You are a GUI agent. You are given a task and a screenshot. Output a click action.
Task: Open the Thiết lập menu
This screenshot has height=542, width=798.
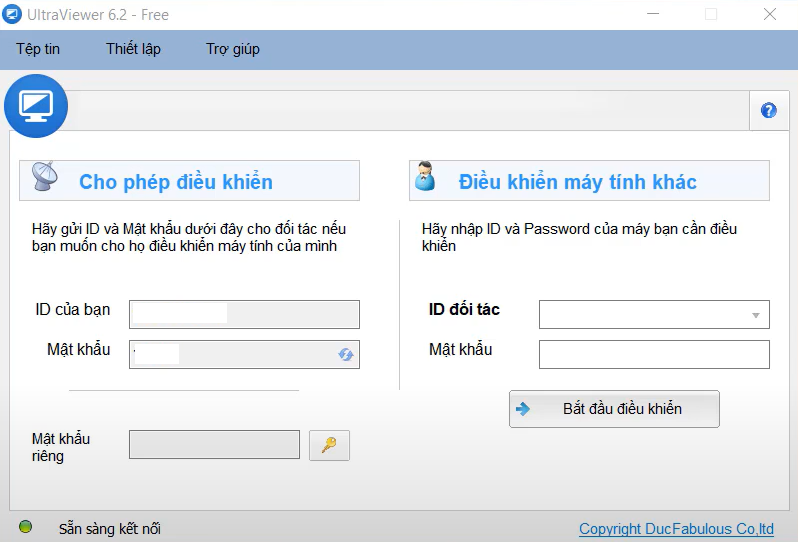133,49
